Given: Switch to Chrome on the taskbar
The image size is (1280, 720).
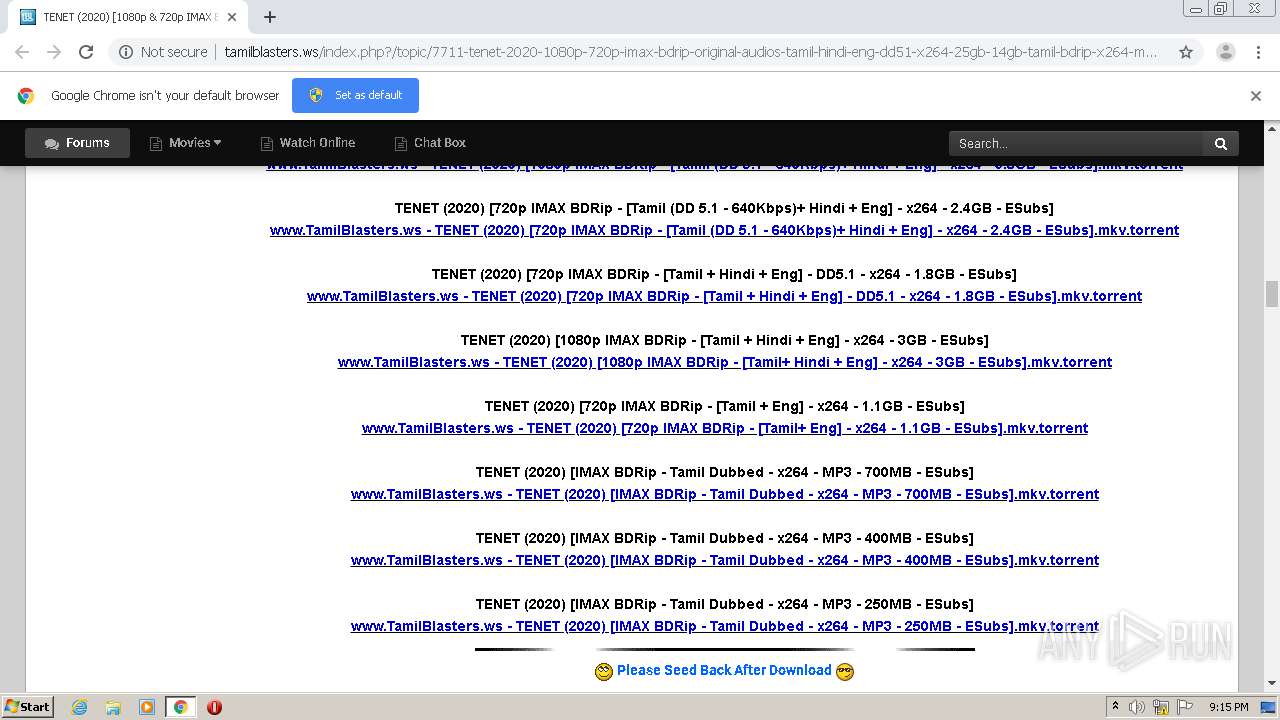Looking at the screenshot, I should 180,707.
